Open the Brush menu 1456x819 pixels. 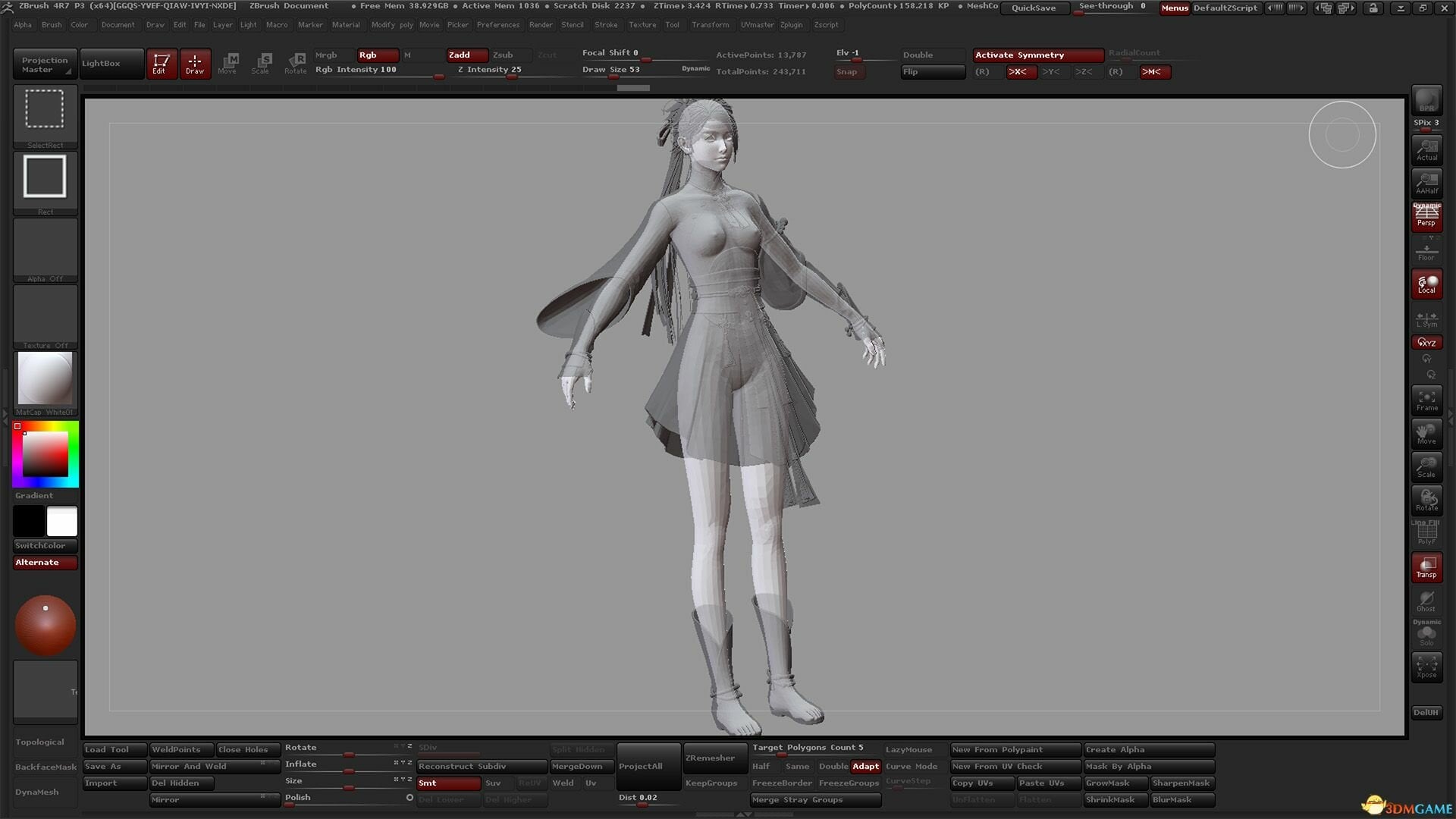pos(52,25)
